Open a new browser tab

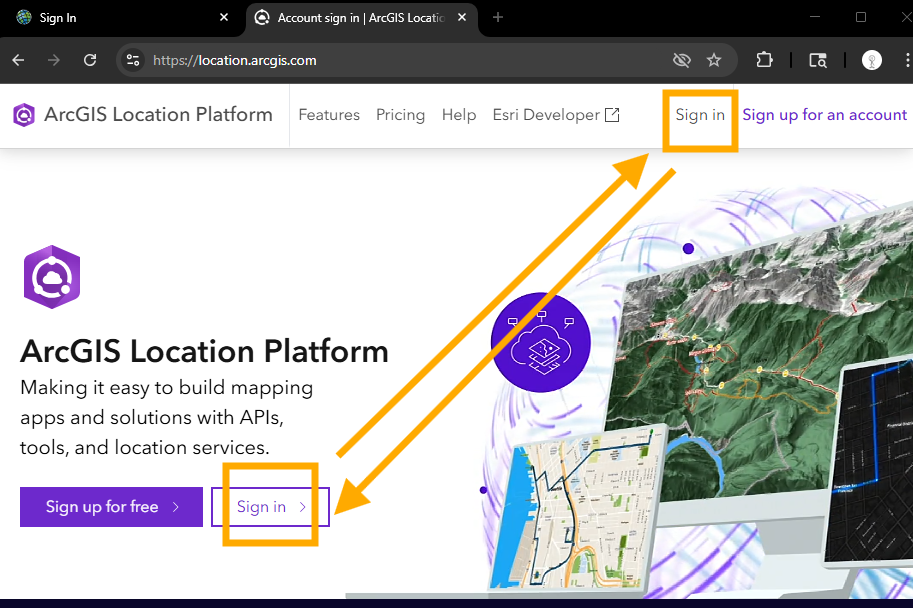[498, 17]
